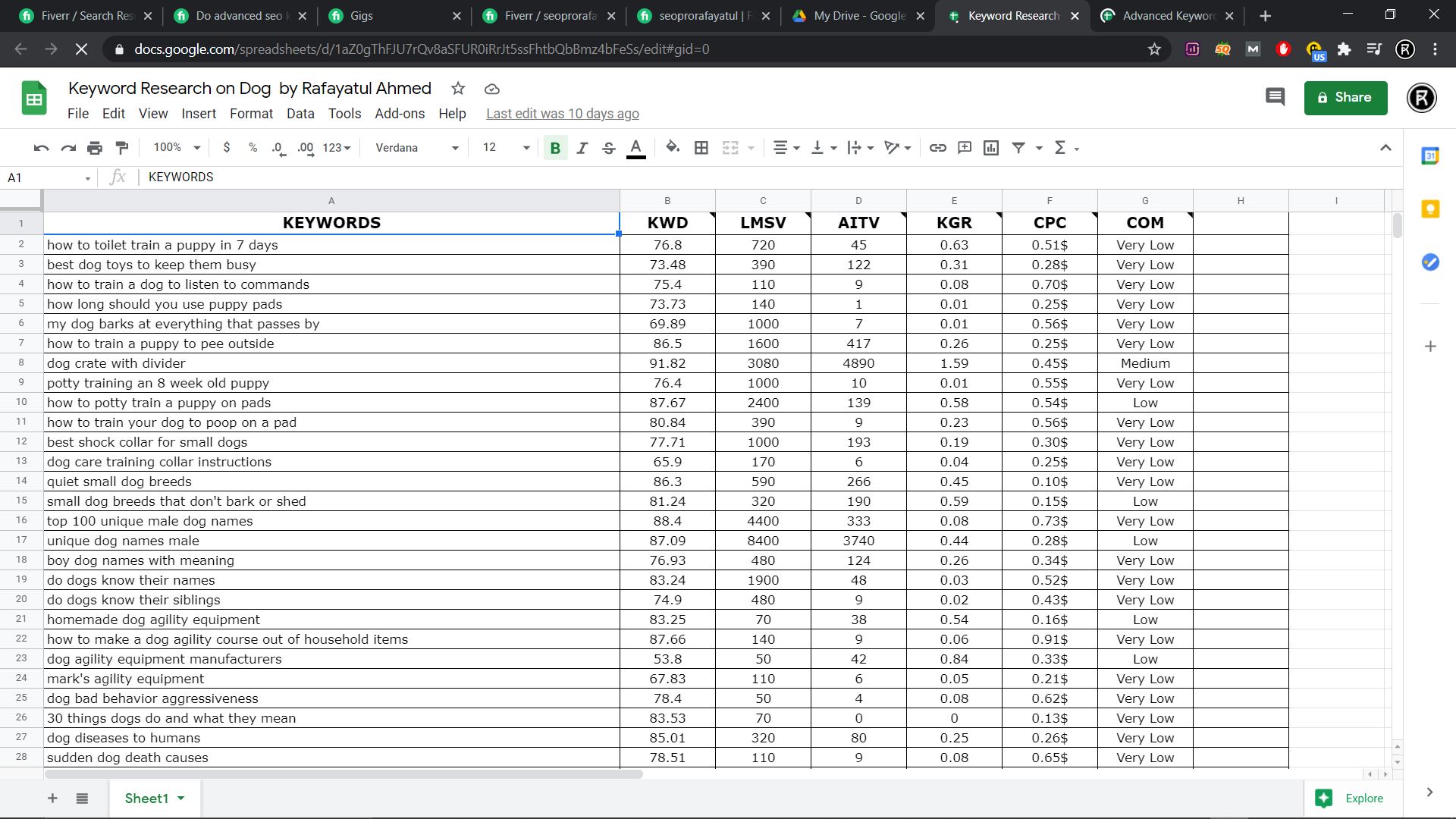Insert a comment on the selection
Screen dimensions: 1456x819
coord(965,148)
